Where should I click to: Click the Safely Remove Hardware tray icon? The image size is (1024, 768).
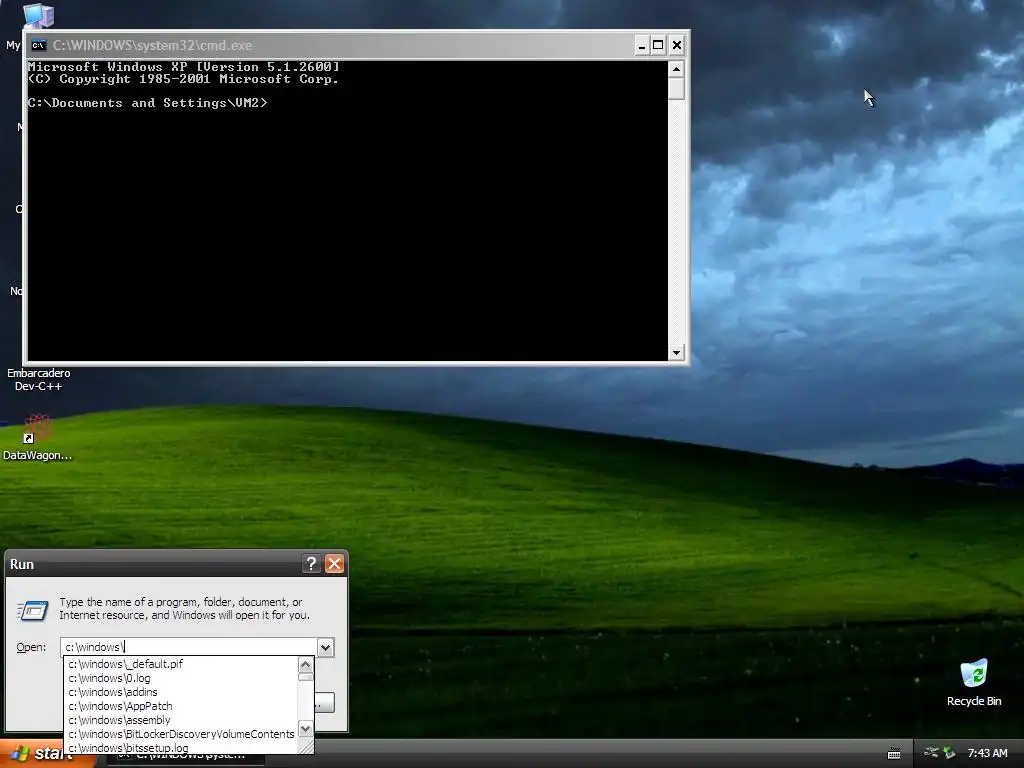click(949, 753)
